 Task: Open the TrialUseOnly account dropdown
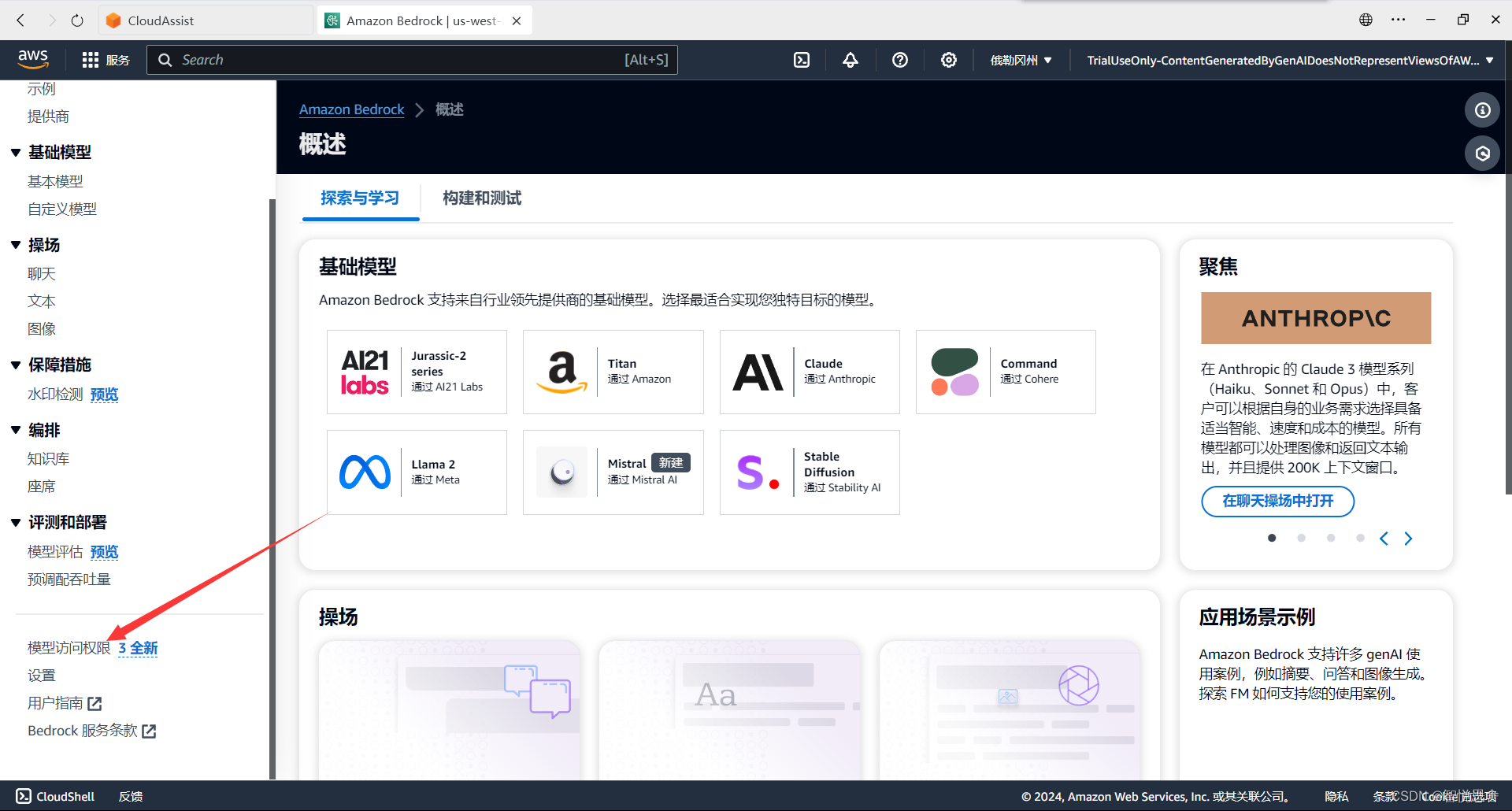click(1290, 60)
